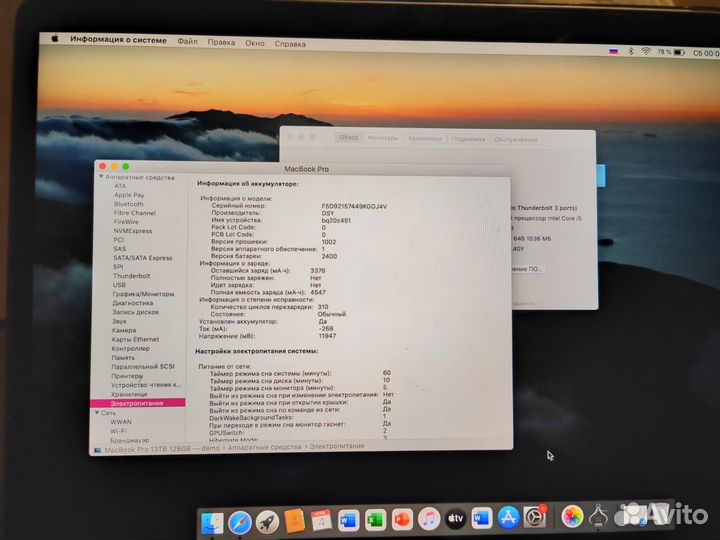Select Wi-Fi under Сеть in sidebar
The height and width of the screenshot is (540, 720).
click(118, 431)
